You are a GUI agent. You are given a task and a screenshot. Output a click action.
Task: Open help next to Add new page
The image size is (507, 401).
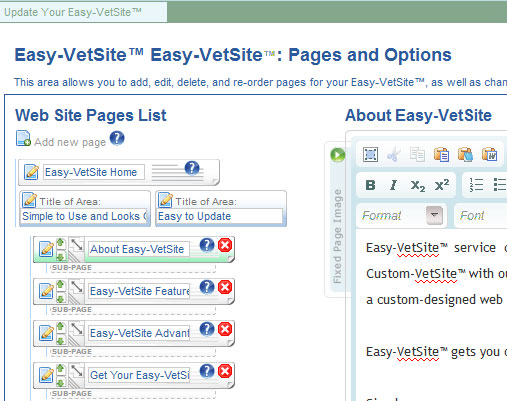pyautogui.click(x=117, y=138)
